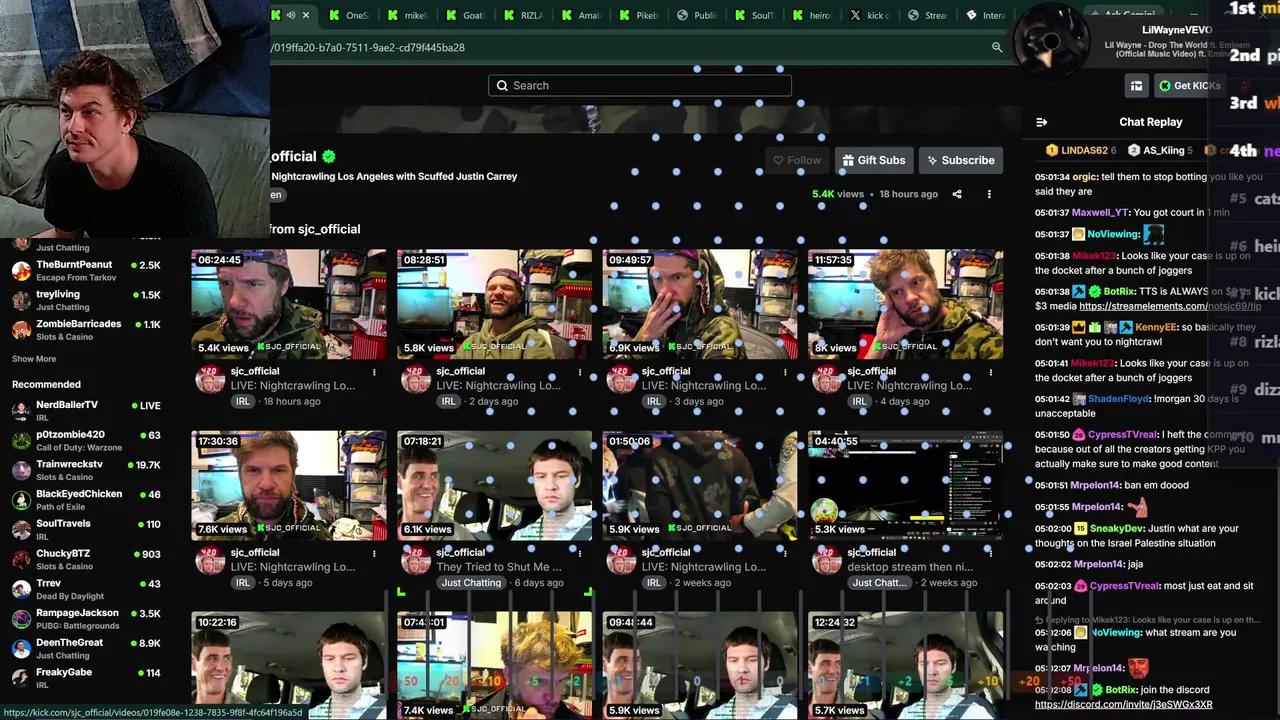
Task: Focus the Kick Search field
Action: (x=640, y=85)
